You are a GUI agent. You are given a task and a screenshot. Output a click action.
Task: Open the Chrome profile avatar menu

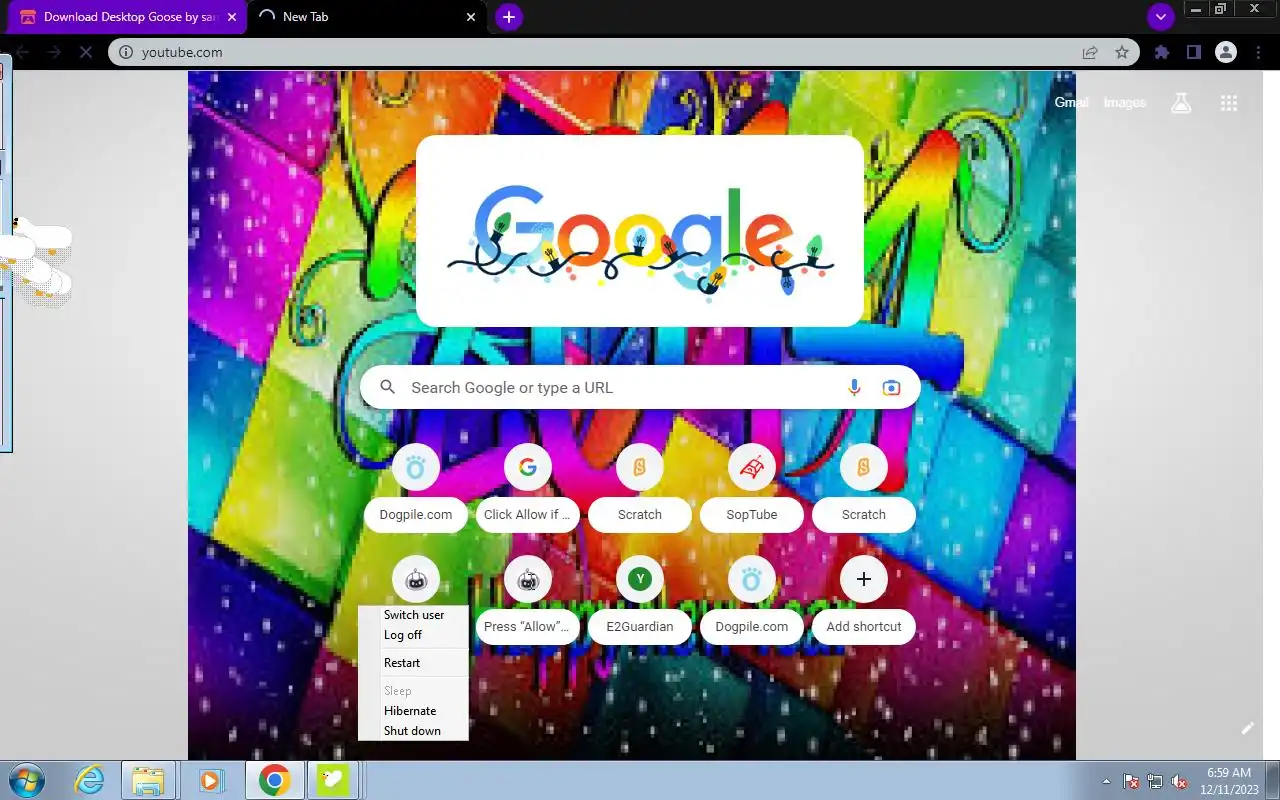pos(1225,52)
